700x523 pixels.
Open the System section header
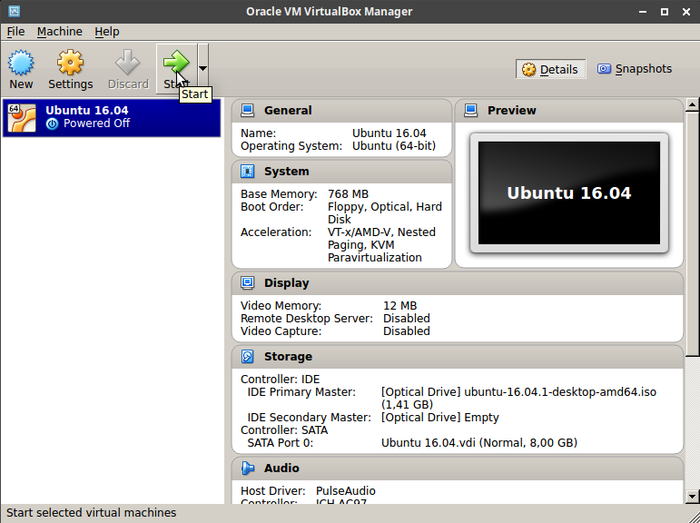click(x=342, y=171)
